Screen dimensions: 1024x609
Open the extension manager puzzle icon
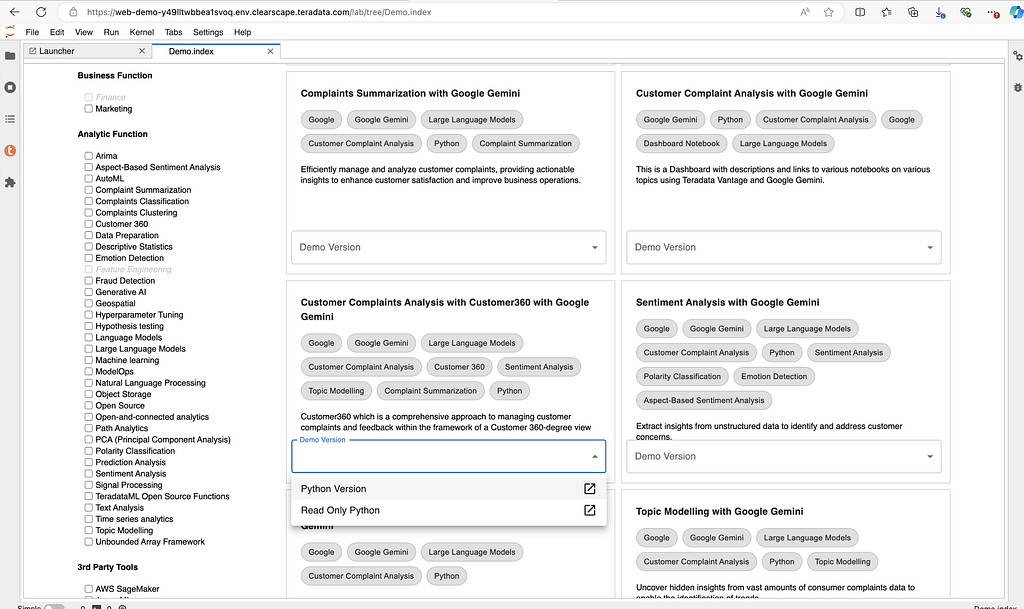tap(10, 183)
